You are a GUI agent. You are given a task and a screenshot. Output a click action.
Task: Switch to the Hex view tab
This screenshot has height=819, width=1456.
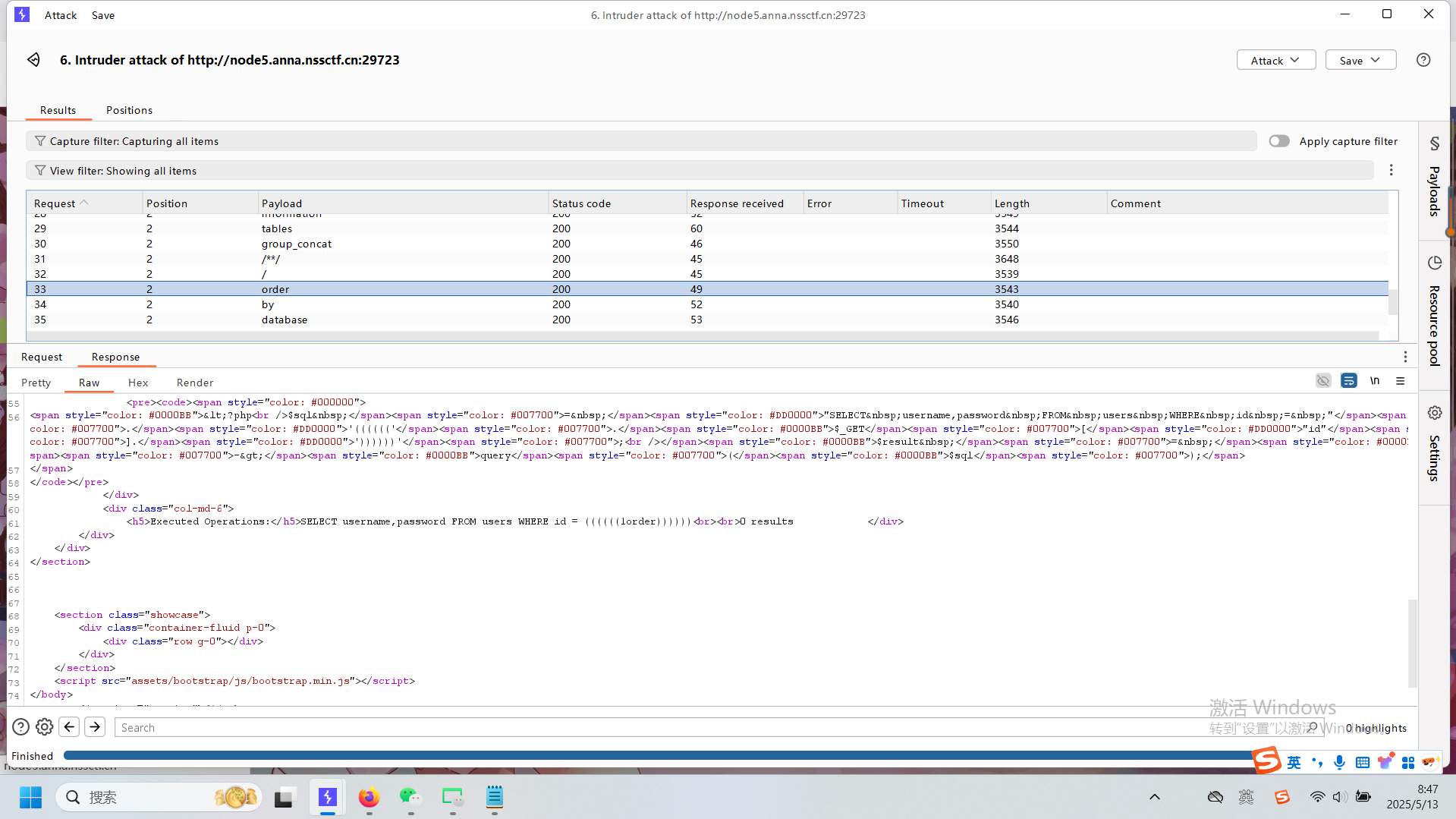coord(138,383)
